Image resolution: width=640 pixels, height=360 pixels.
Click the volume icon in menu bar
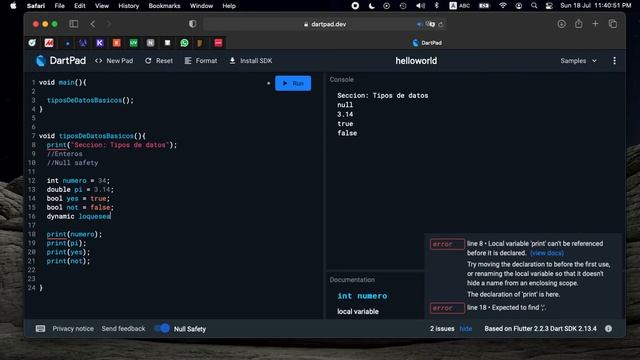click(420, 6)
